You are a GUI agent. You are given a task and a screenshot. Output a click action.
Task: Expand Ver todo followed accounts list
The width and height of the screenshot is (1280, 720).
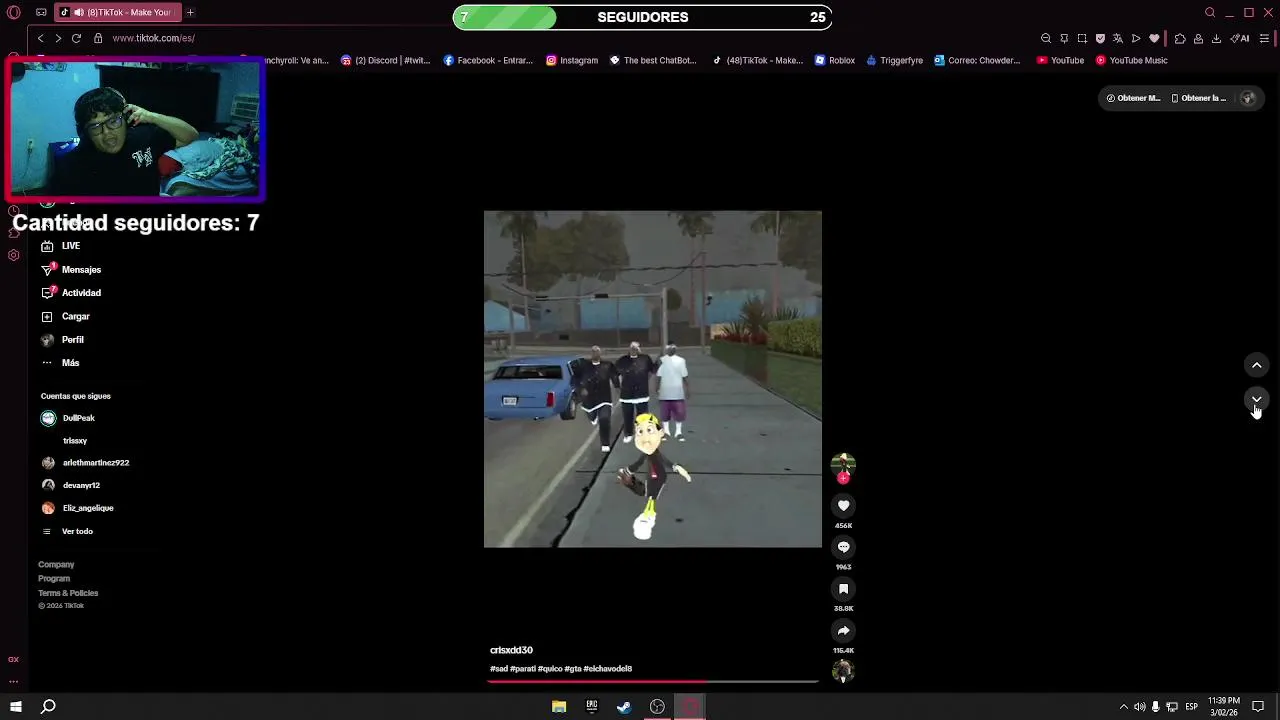click(x=67, y=531)
